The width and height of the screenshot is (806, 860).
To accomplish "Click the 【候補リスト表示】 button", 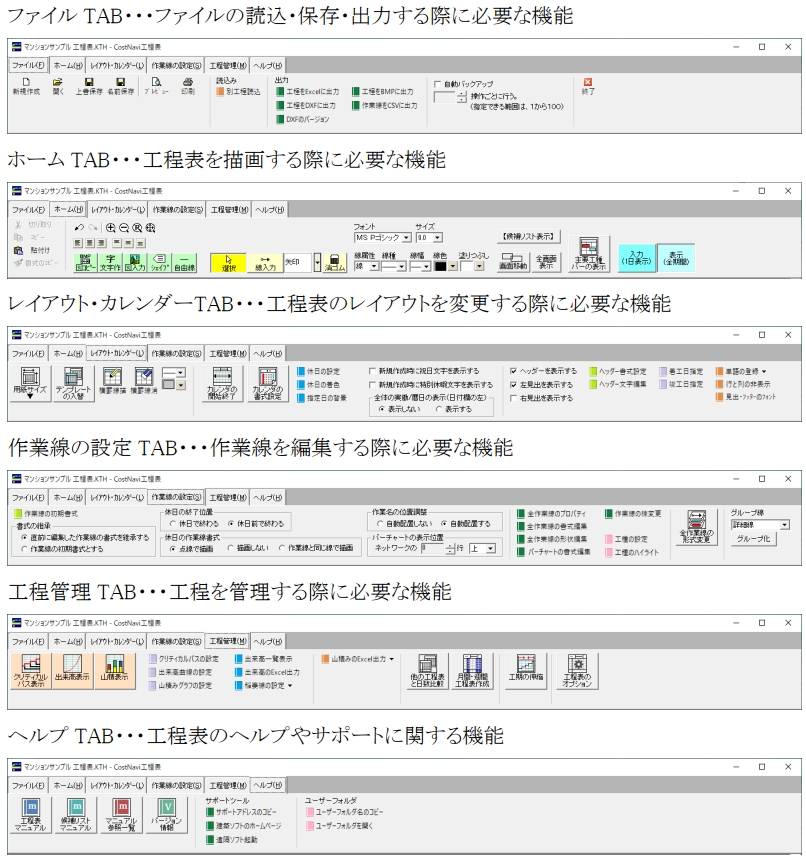I will (x=529, y=236).
